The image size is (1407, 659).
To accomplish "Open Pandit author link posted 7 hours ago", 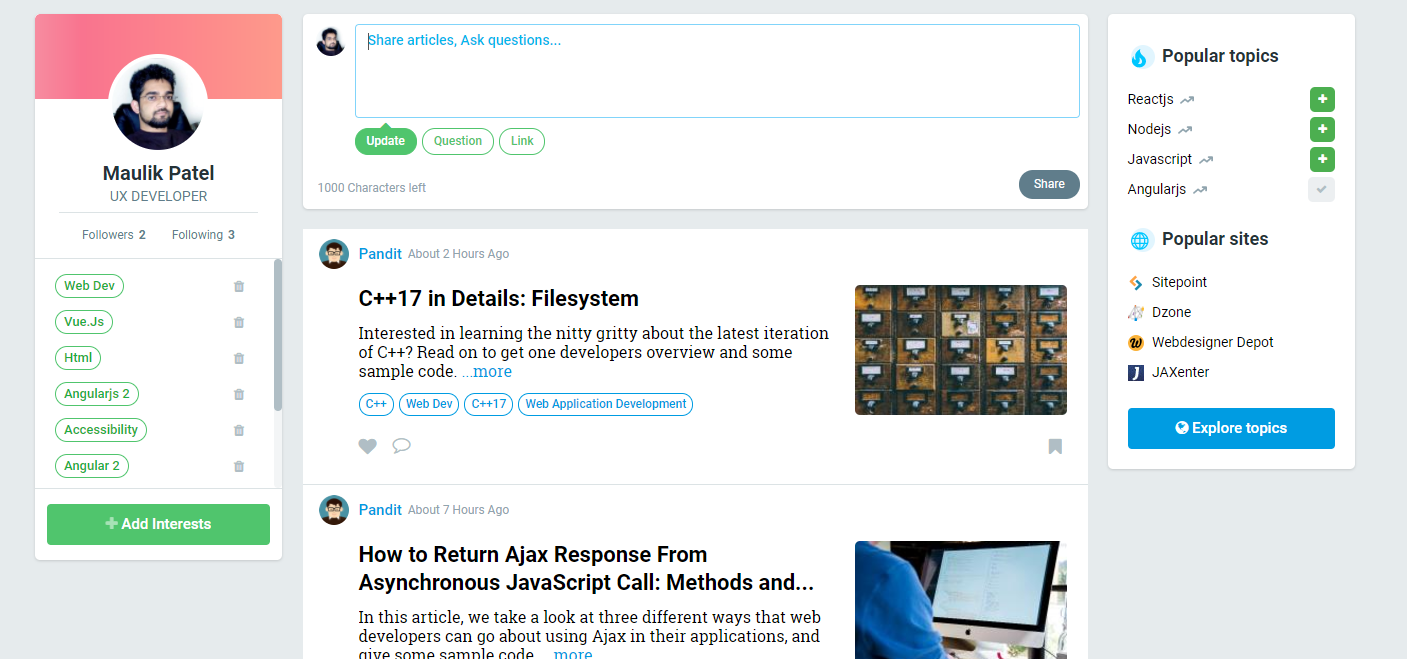I will (380, 510).
